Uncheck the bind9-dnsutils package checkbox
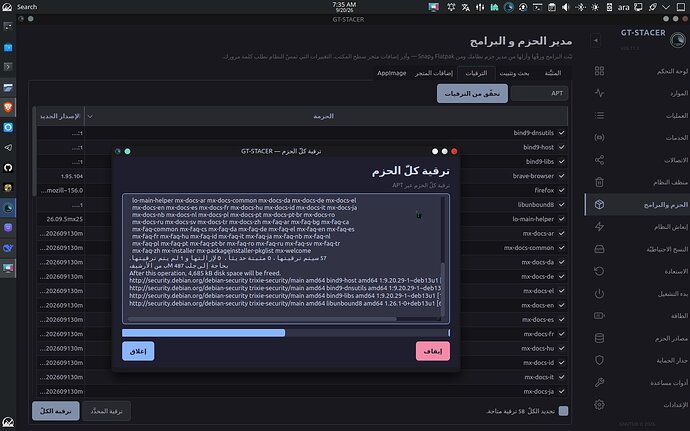 tap(562, 133)
